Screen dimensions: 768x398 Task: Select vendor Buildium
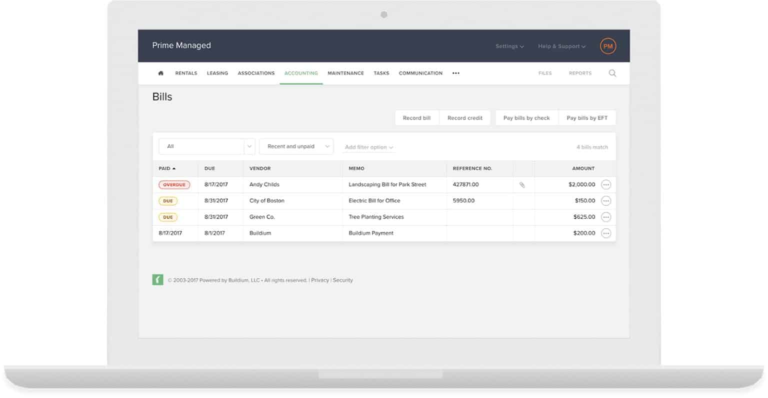point(260,233)
